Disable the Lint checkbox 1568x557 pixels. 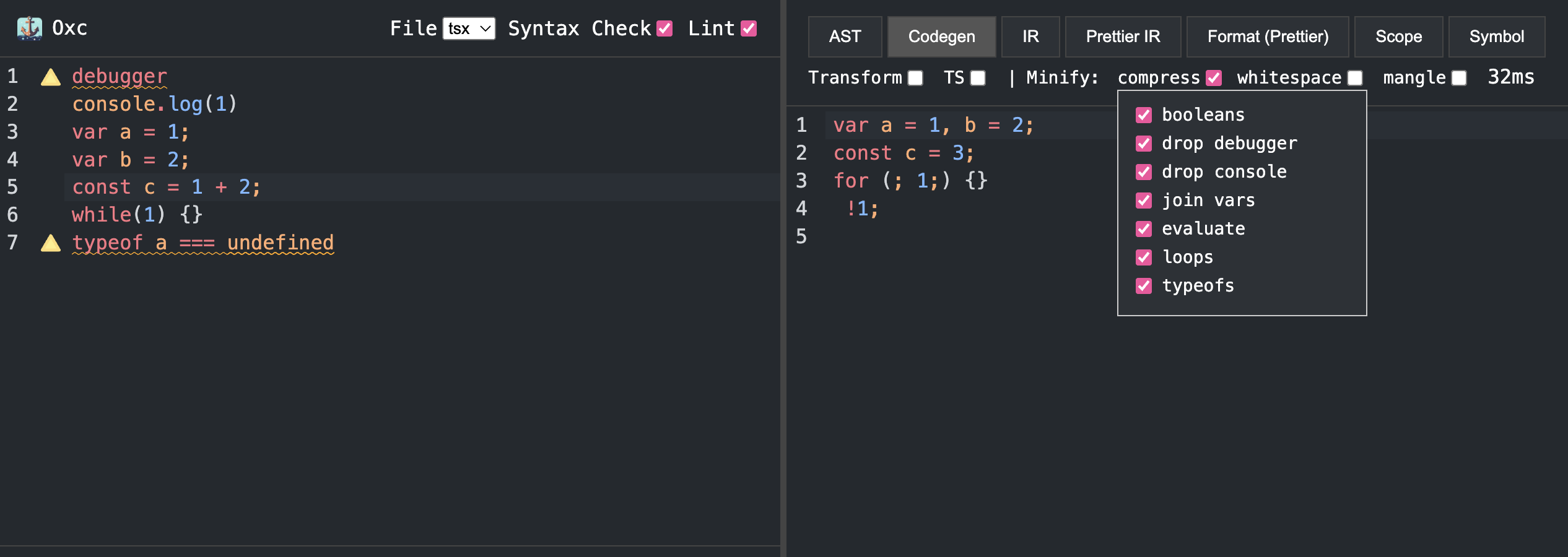point(749,28)
